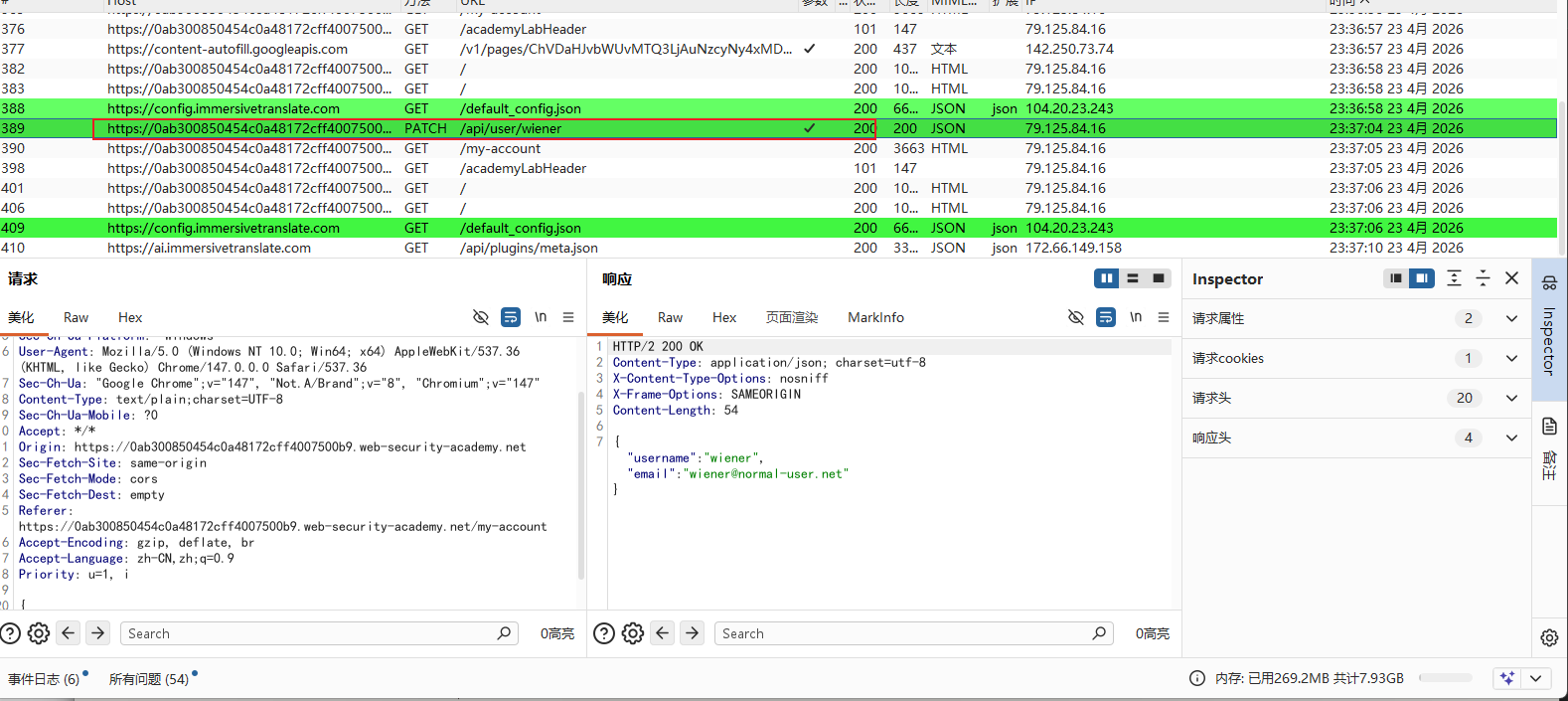Dock Inspector panel to the left side
Screen dimensions: 1568x701
point(1396,278)
